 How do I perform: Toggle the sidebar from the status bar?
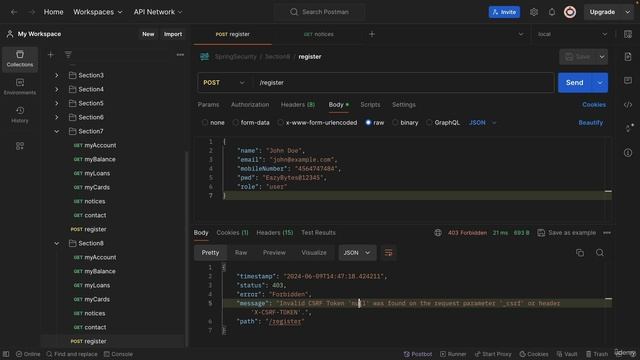[x=6, y=354]
